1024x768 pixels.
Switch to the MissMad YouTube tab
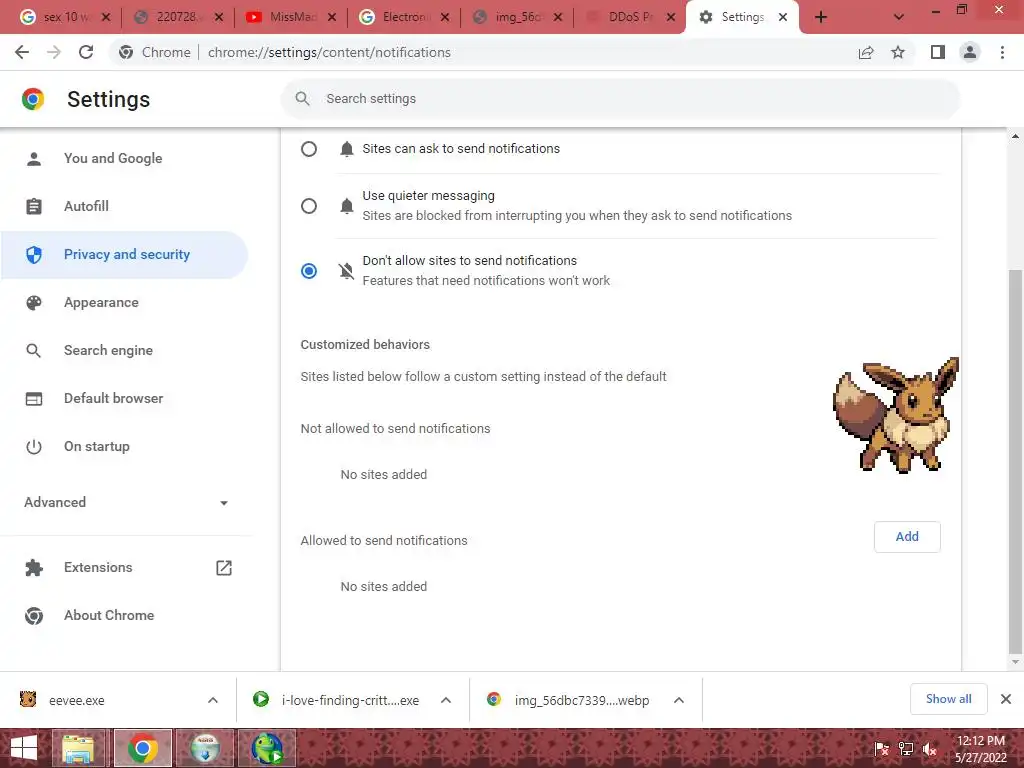290,17
